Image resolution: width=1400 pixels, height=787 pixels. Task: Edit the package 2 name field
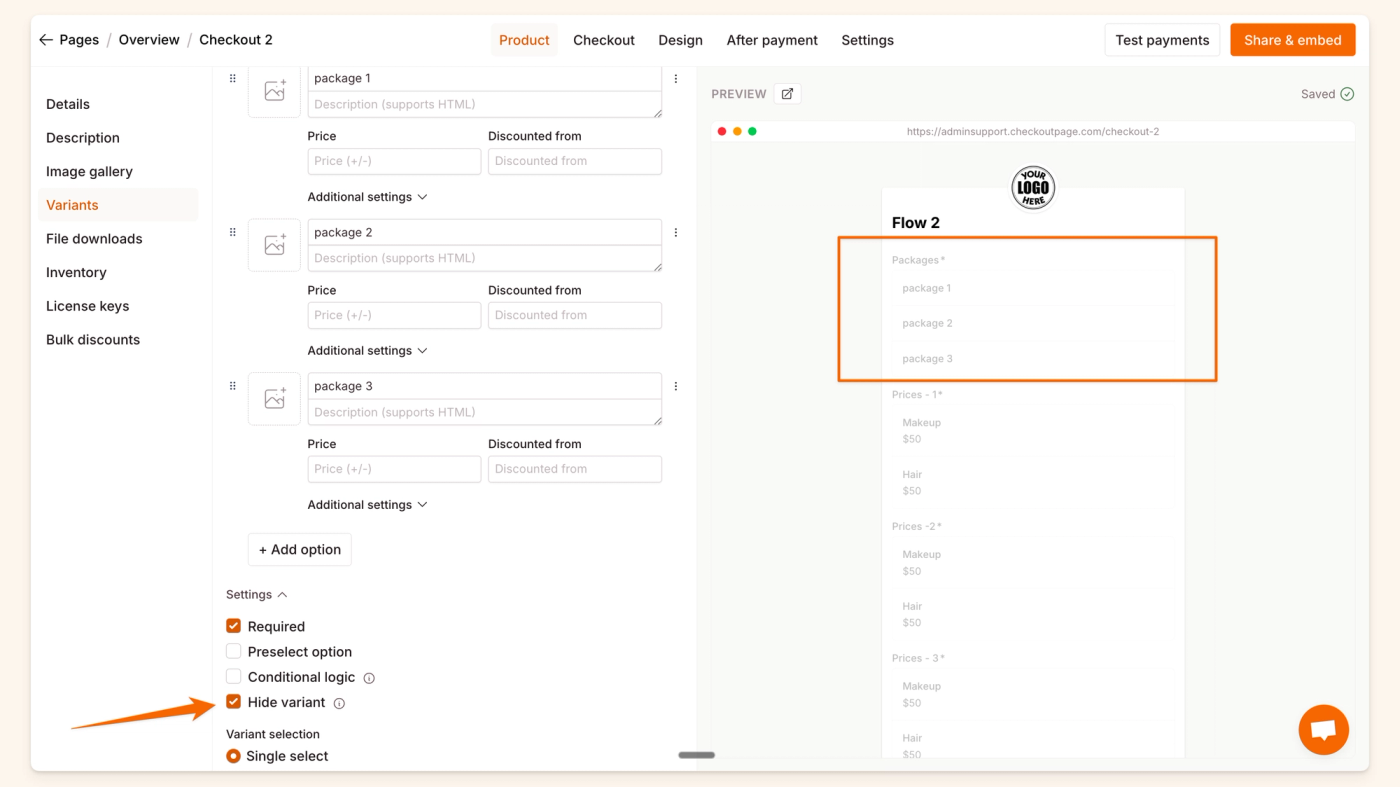coord(485,232)
